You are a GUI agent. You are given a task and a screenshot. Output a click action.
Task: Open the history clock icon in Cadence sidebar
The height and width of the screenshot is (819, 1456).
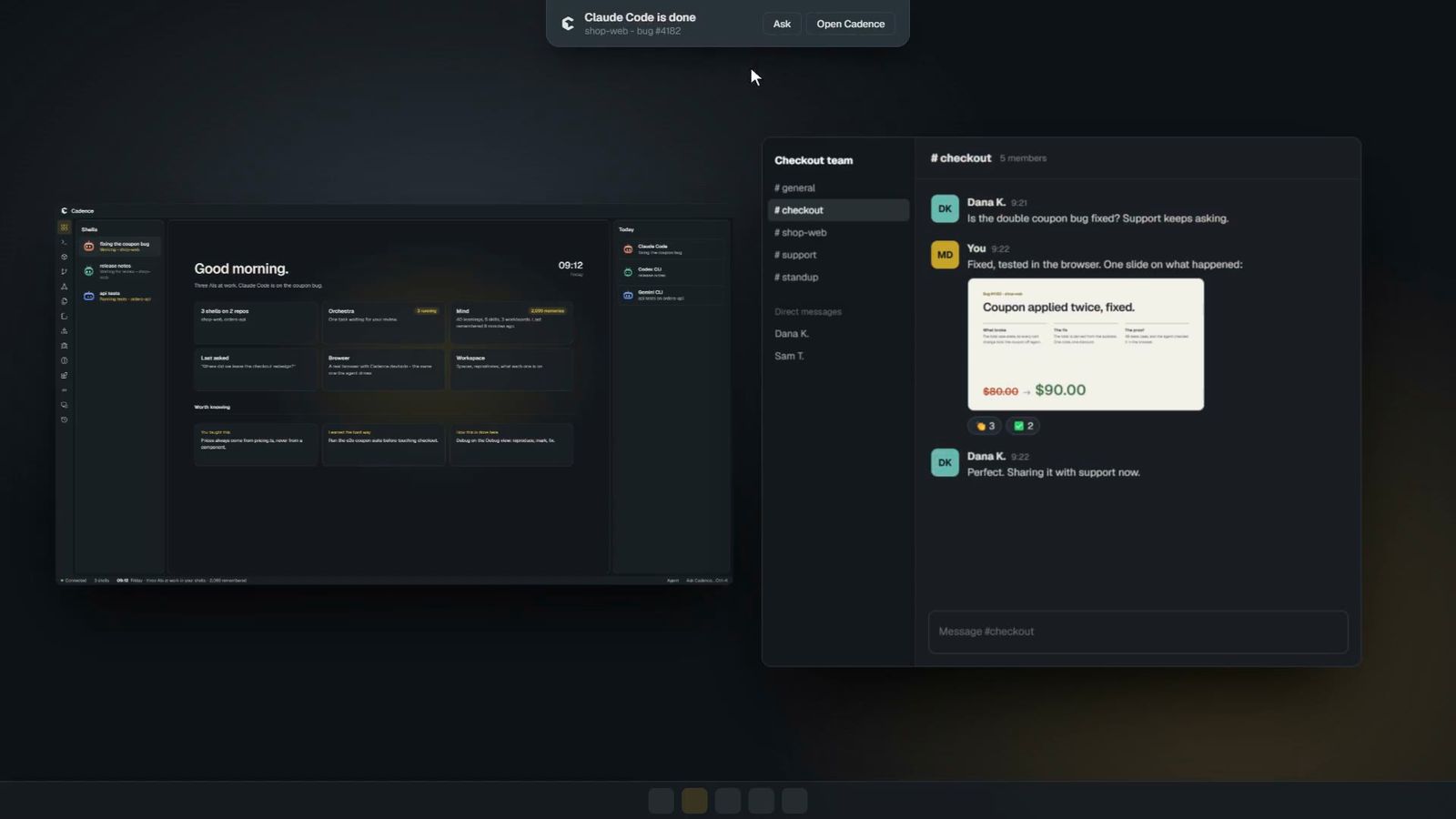pos(64,420)
